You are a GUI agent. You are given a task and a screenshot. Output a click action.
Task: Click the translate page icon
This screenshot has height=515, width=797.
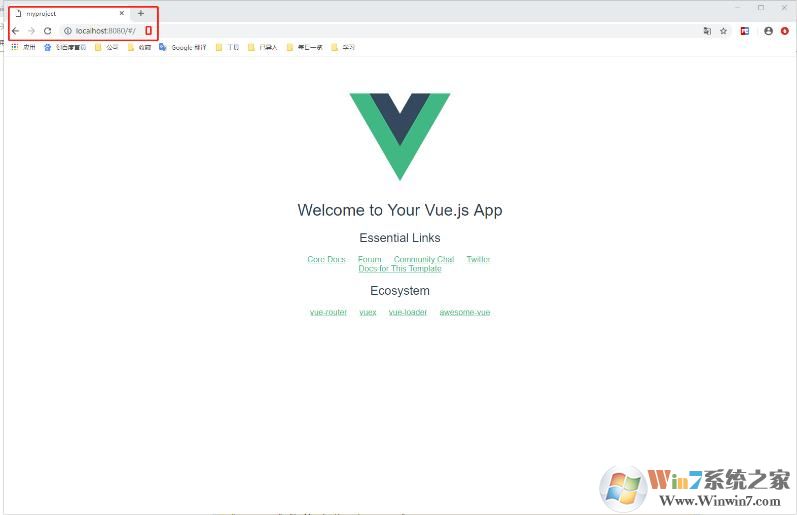pos(707,31)
